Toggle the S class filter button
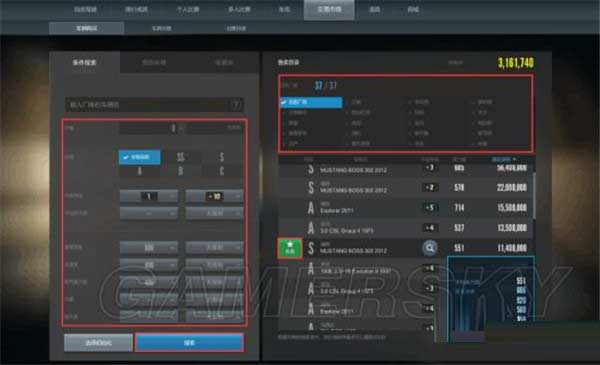 [x=222, y=157]
